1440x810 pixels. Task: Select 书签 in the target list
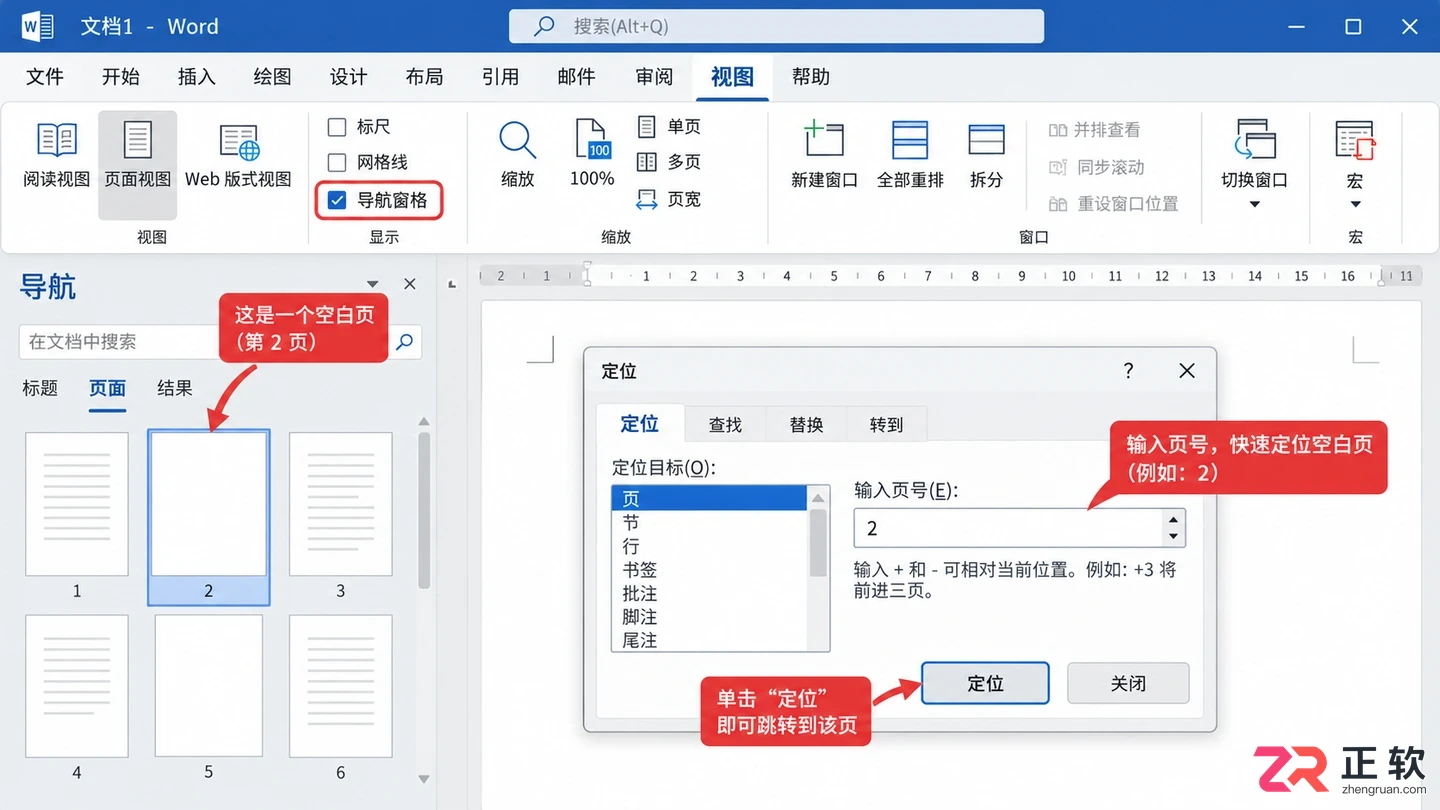pyautogui.click(x=709, y=570)
